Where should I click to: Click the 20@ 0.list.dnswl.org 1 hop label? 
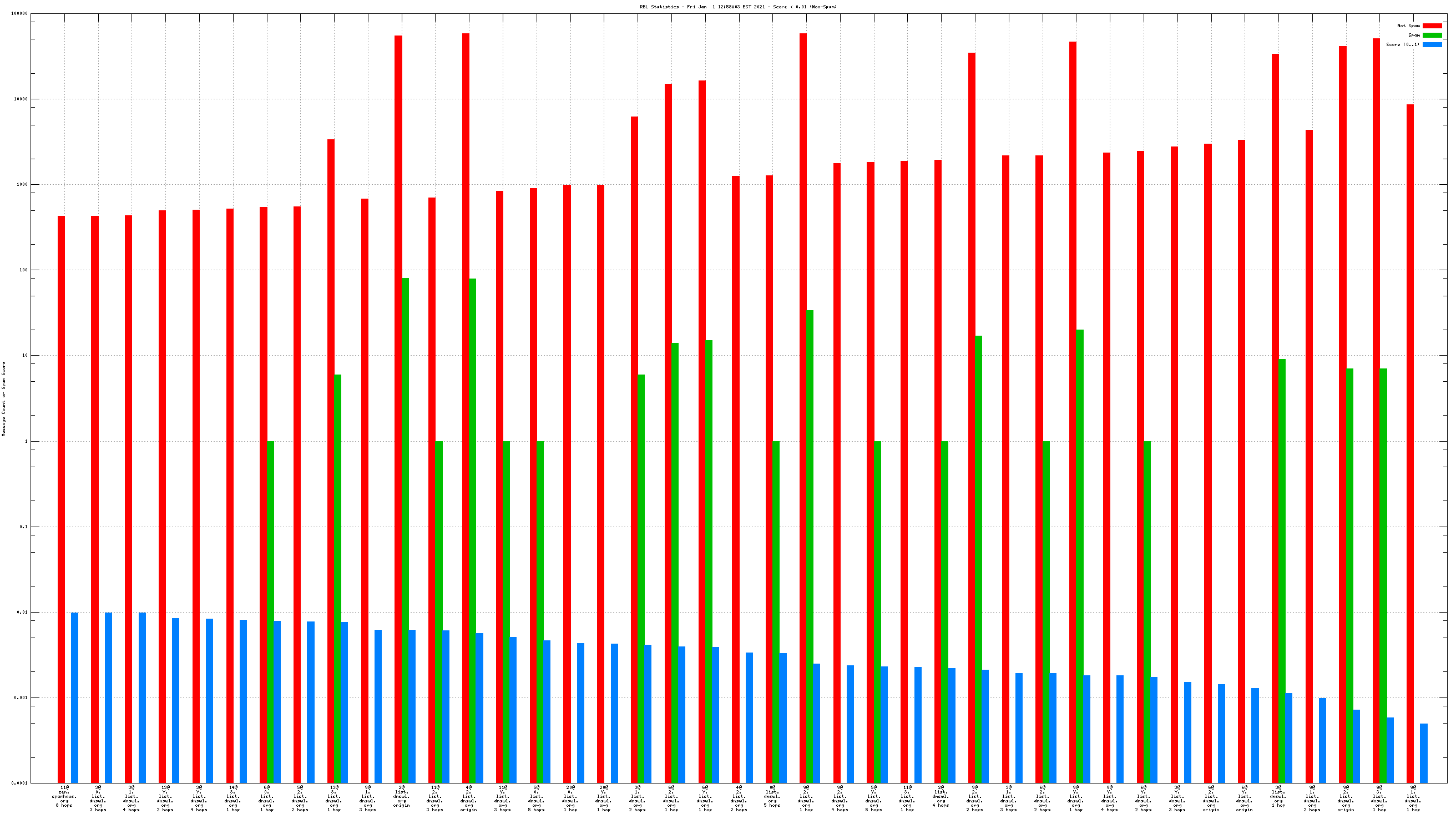coord(570,798)
